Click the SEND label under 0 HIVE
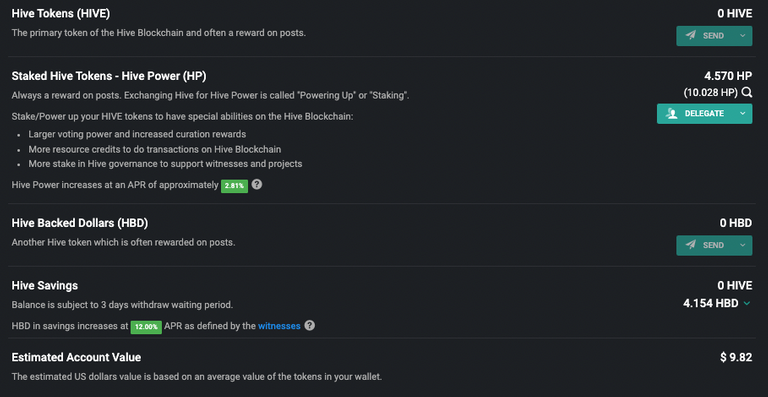Viewport: 768px width, 397px height. pyautogui.click(x=713, y=36)
